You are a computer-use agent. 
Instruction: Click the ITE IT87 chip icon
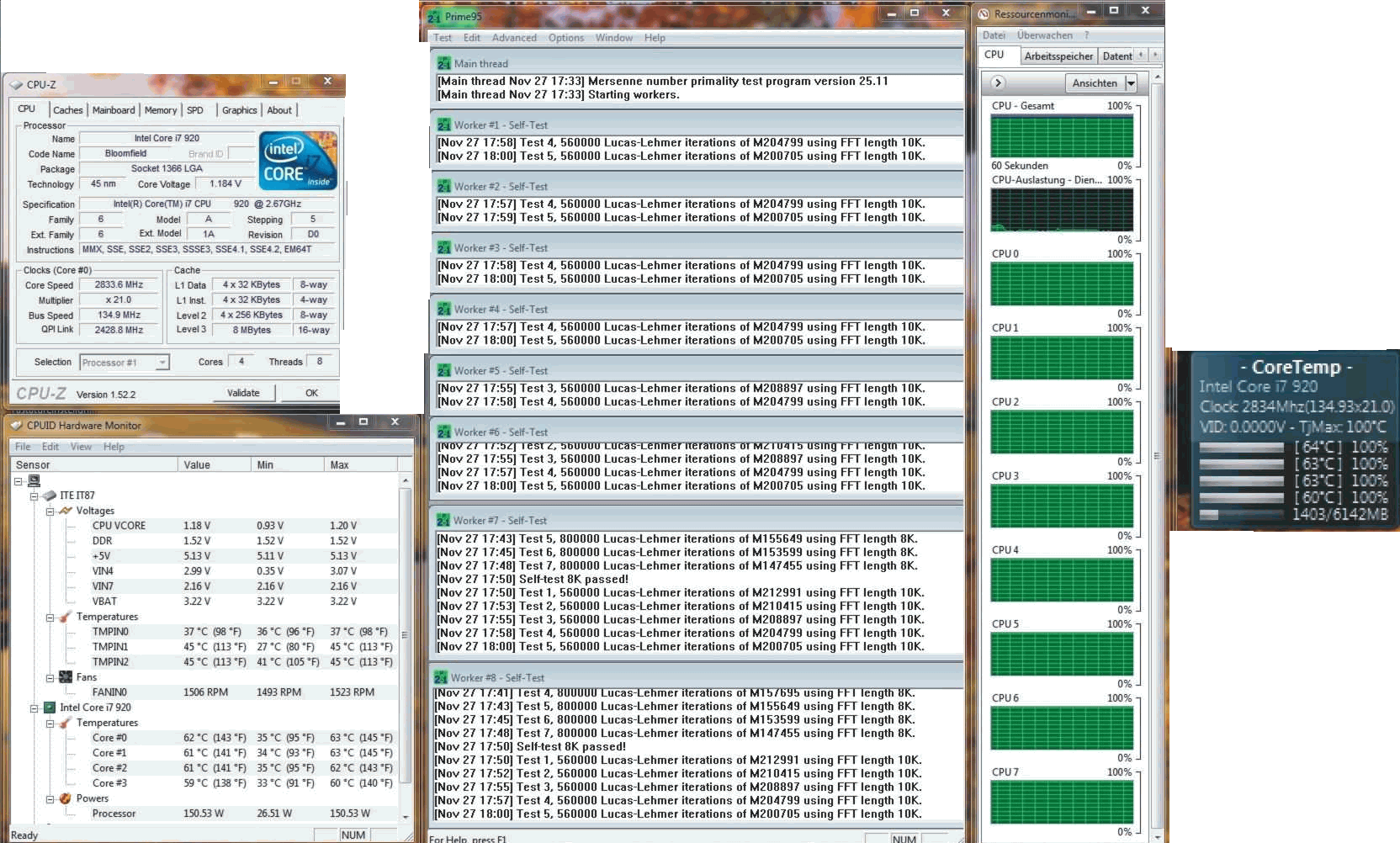[50, 496]
